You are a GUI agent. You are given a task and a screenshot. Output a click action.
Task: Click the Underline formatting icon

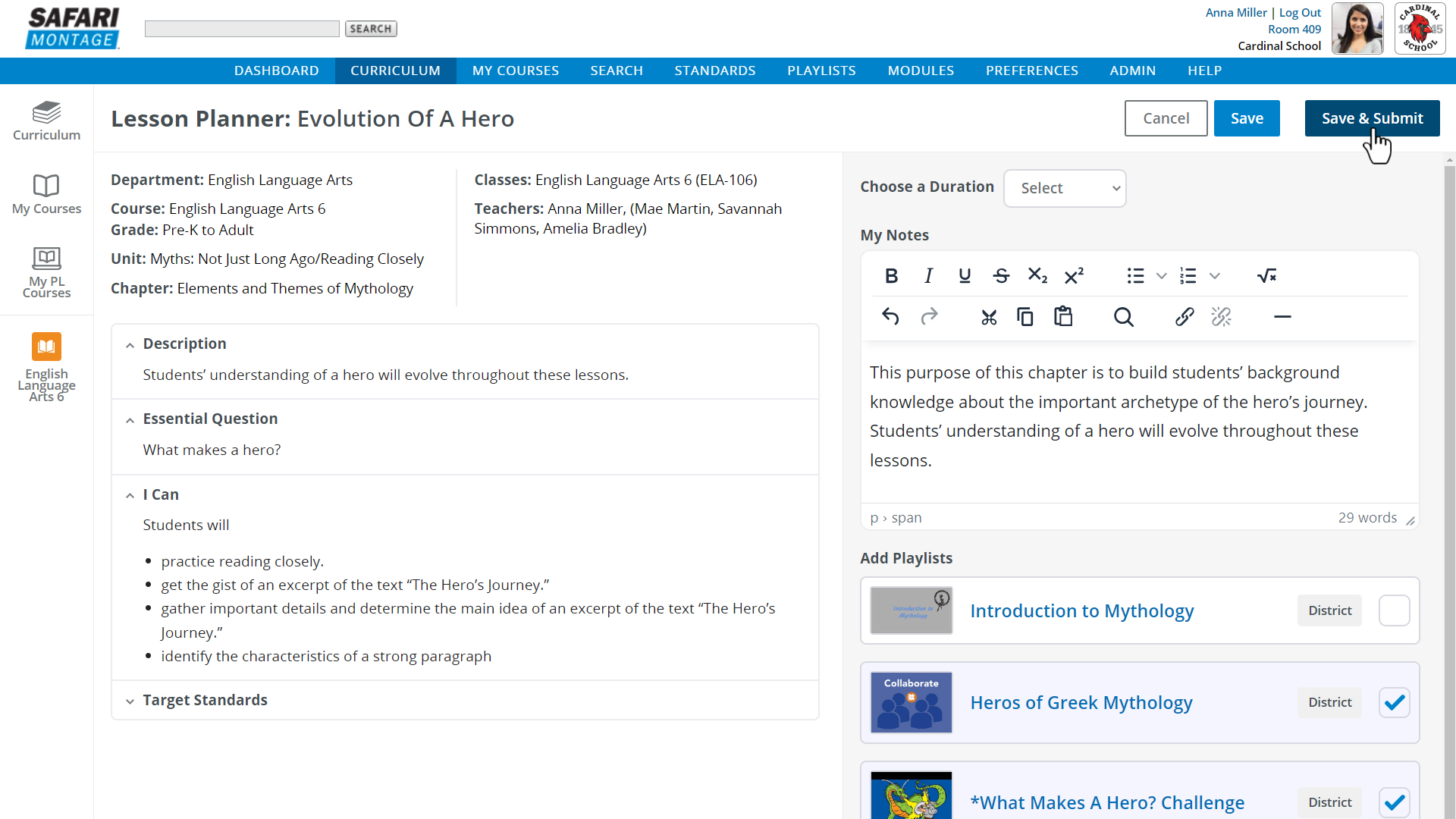(964, 276)
